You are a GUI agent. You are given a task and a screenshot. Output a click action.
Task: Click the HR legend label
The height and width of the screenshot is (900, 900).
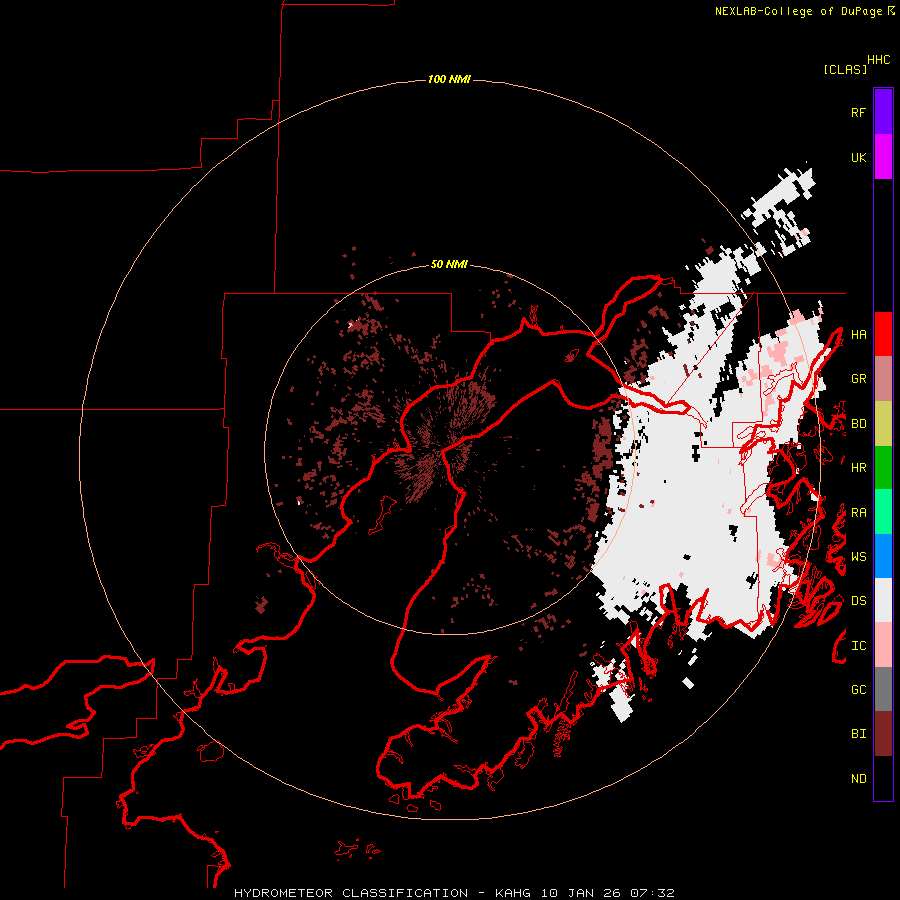click(x=858, y=468)
